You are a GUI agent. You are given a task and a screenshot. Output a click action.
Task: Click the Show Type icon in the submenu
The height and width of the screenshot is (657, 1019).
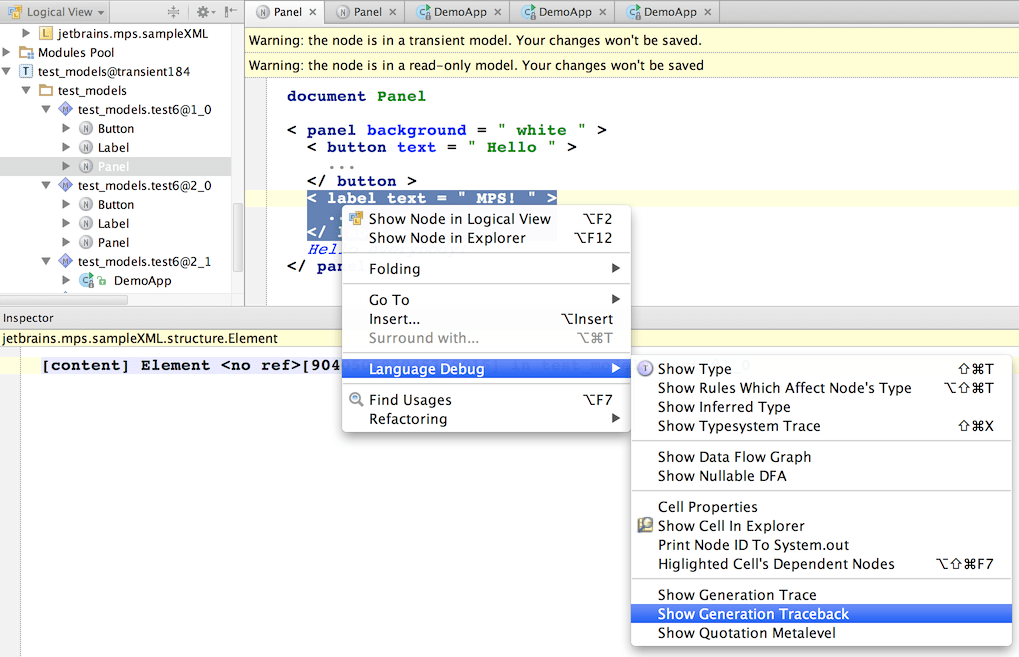point(645,368)
